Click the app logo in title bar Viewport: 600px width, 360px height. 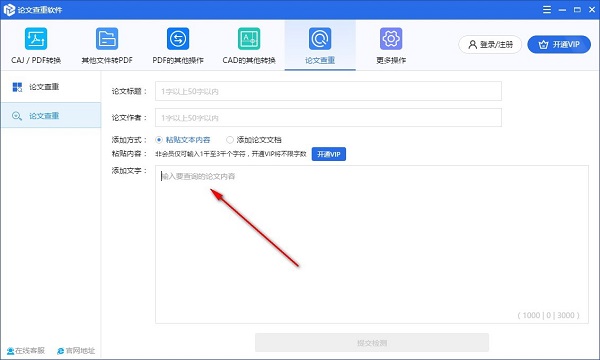pyautogui.click(x=9, y=10)
